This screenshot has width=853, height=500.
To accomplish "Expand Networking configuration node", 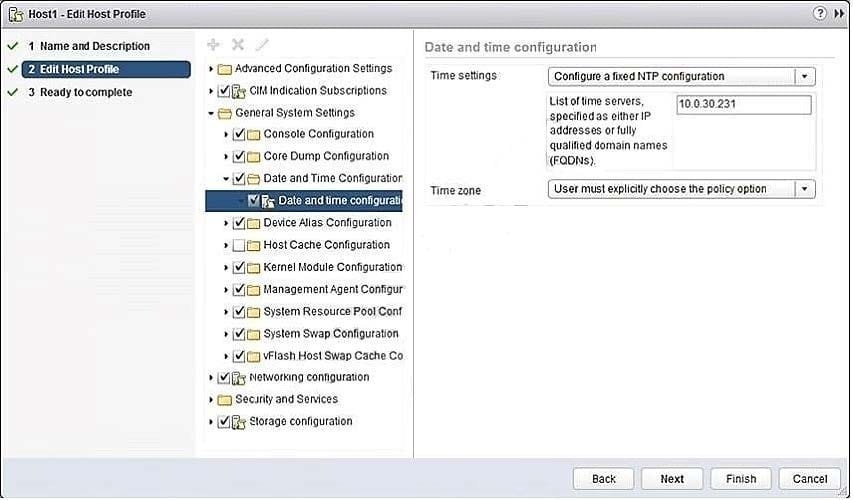I will (211, 378).
